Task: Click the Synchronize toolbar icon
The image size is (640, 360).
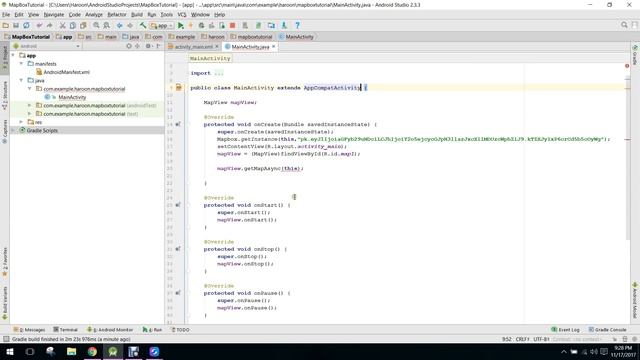Action: coord(27,25)
